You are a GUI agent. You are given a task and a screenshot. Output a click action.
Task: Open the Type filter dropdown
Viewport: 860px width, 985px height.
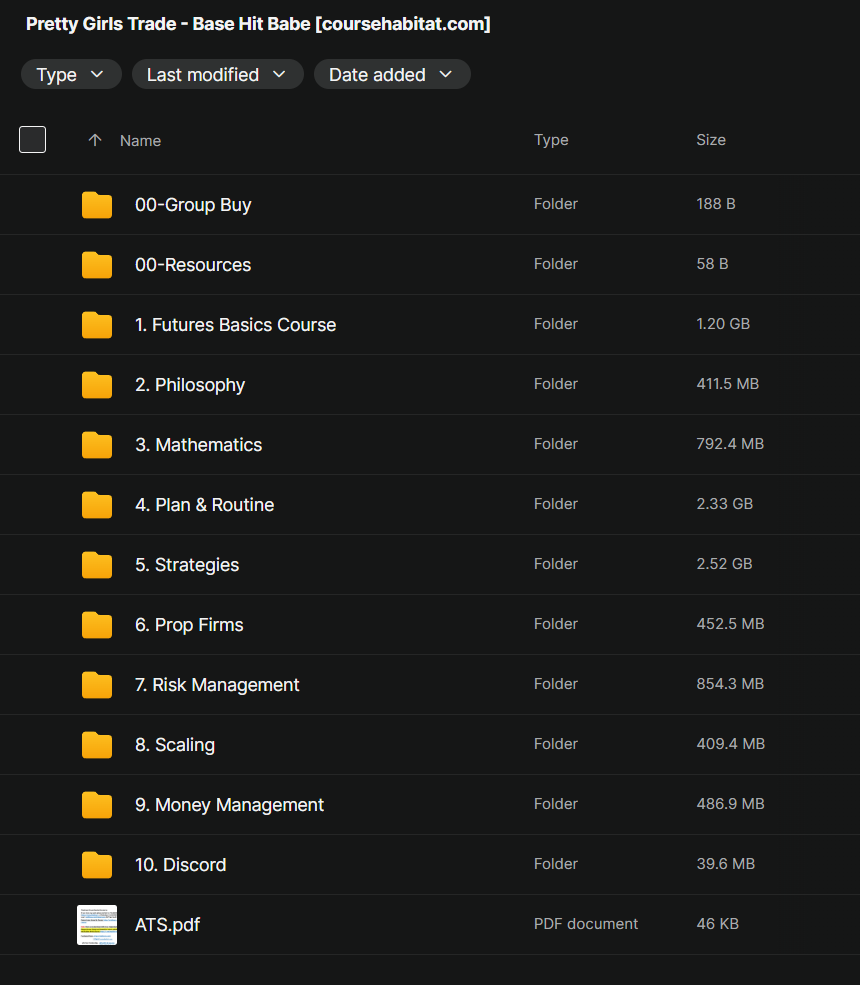tap(71, 75)
